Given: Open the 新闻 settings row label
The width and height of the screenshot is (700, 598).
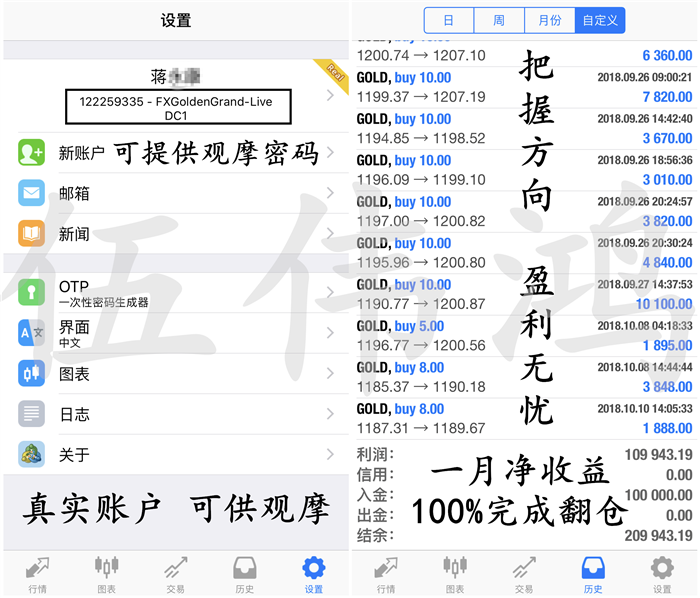Looking at the screenshot, I should (74, 234).
